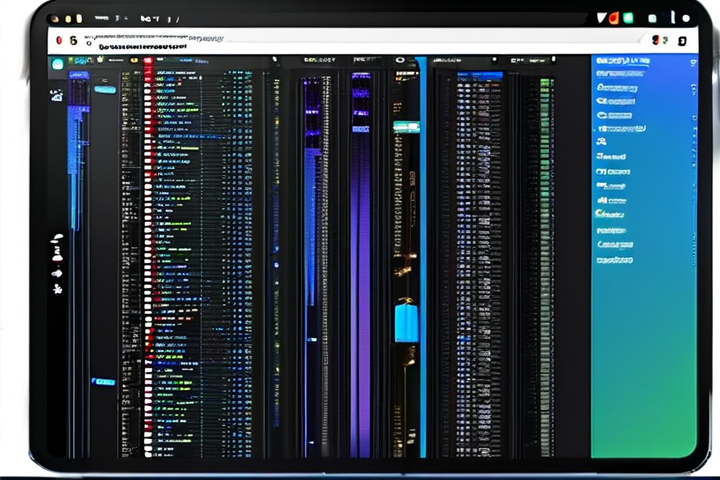Click the green icon in the top-right title bar
The width and height of the screenshot is (720, 480).
[628, 17]
